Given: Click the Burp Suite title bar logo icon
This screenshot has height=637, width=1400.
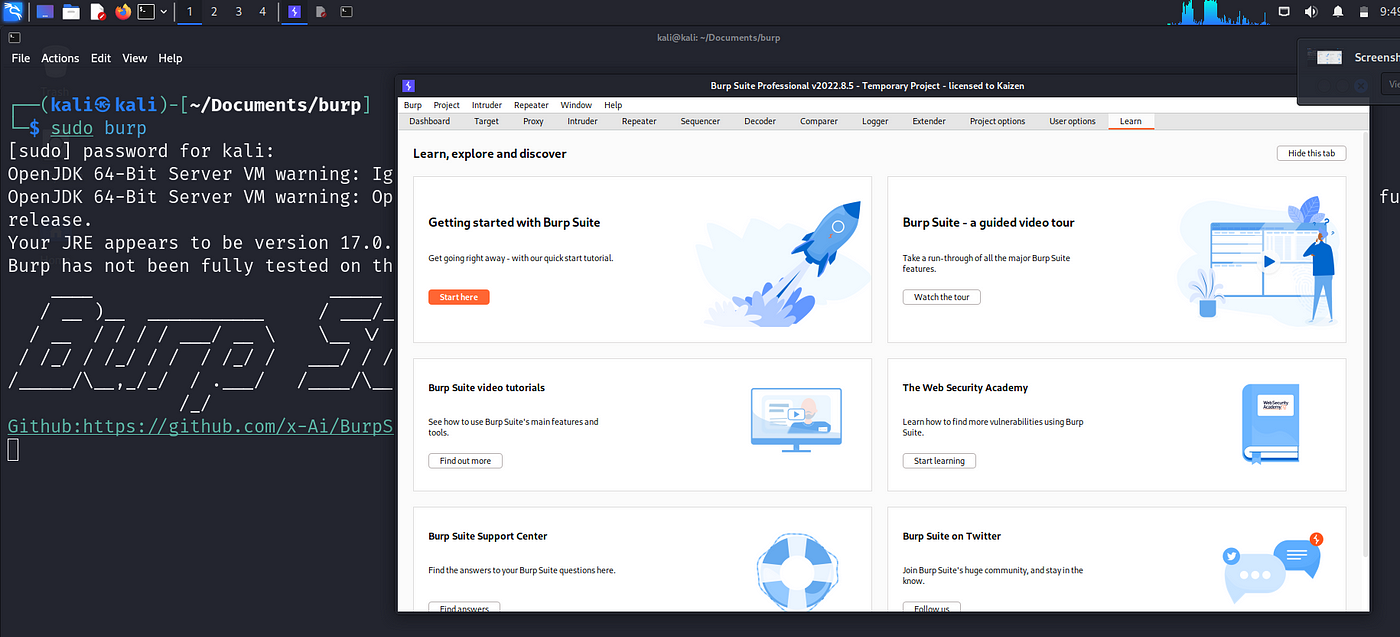Looking at the screenshot, I should [408, 86].
